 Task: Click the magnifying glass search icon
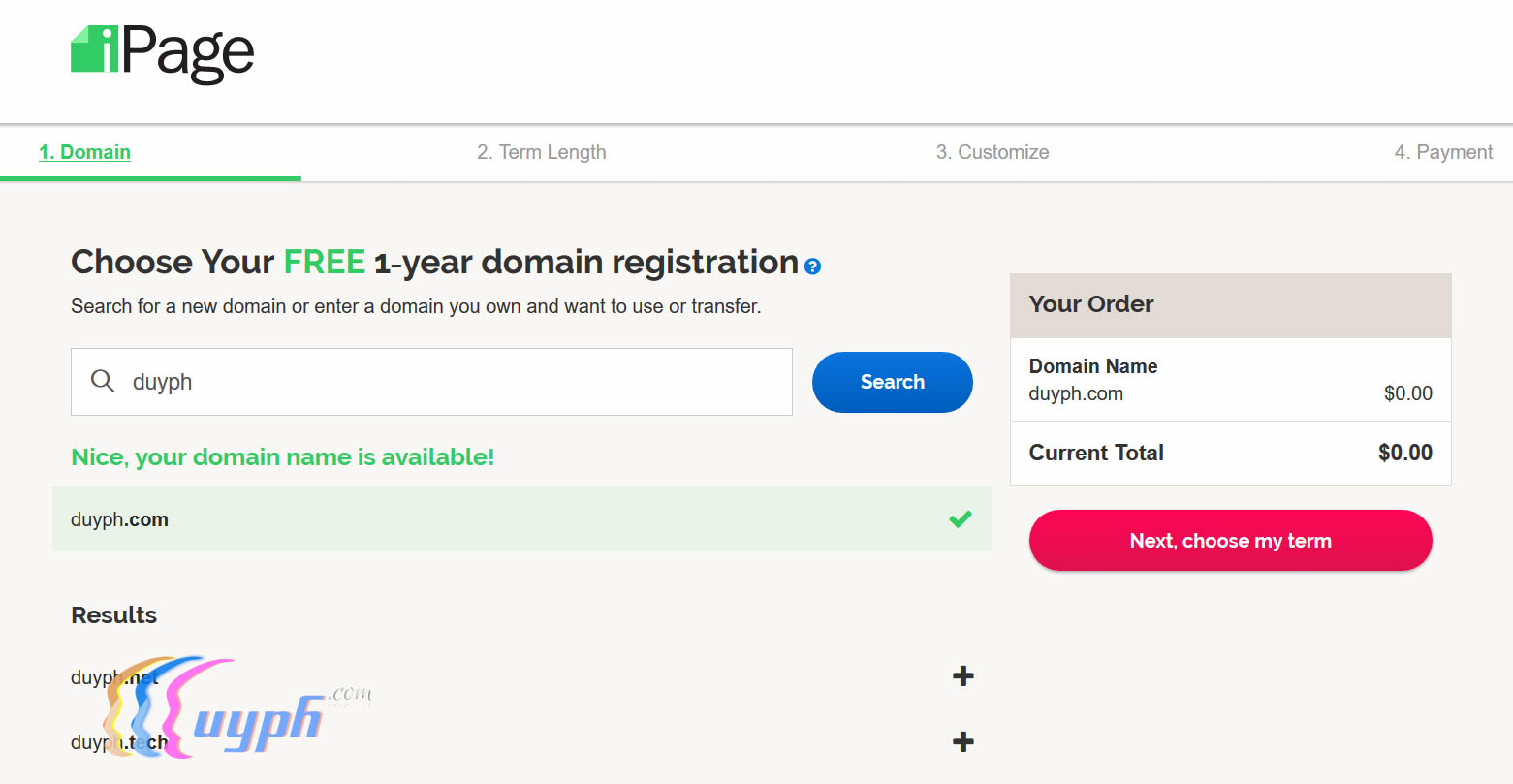(102, 381)
